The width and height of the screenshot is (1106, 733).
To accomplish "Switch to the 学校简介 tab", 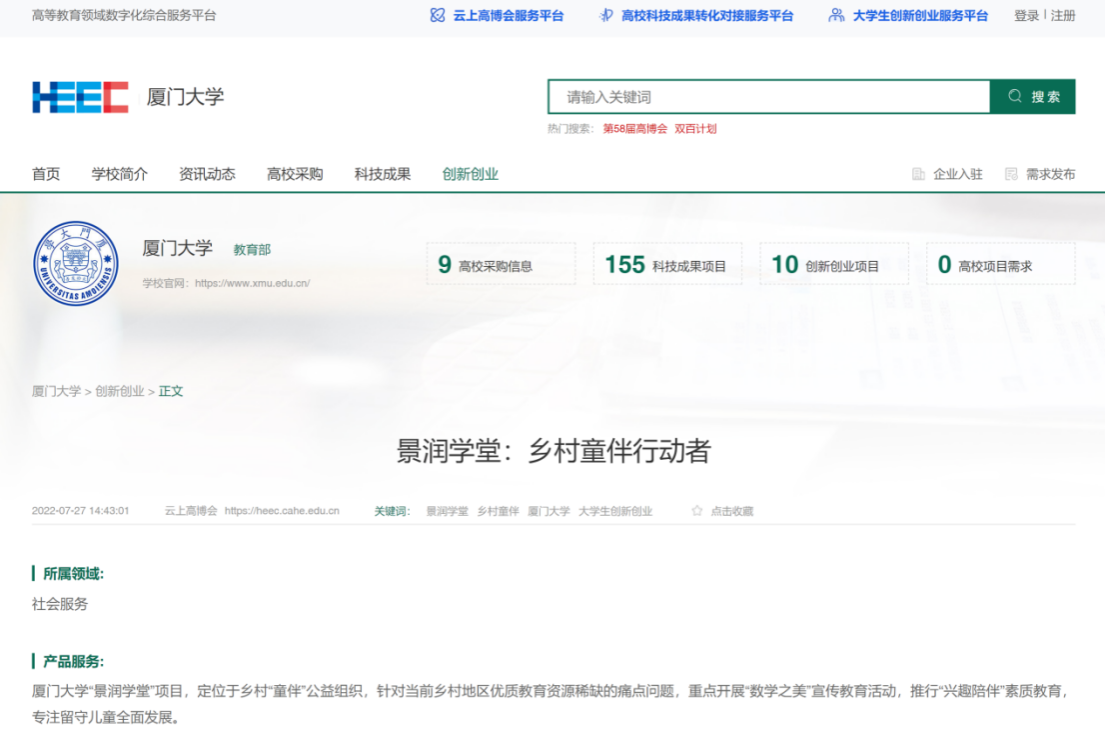I will (x=120, y=174).
